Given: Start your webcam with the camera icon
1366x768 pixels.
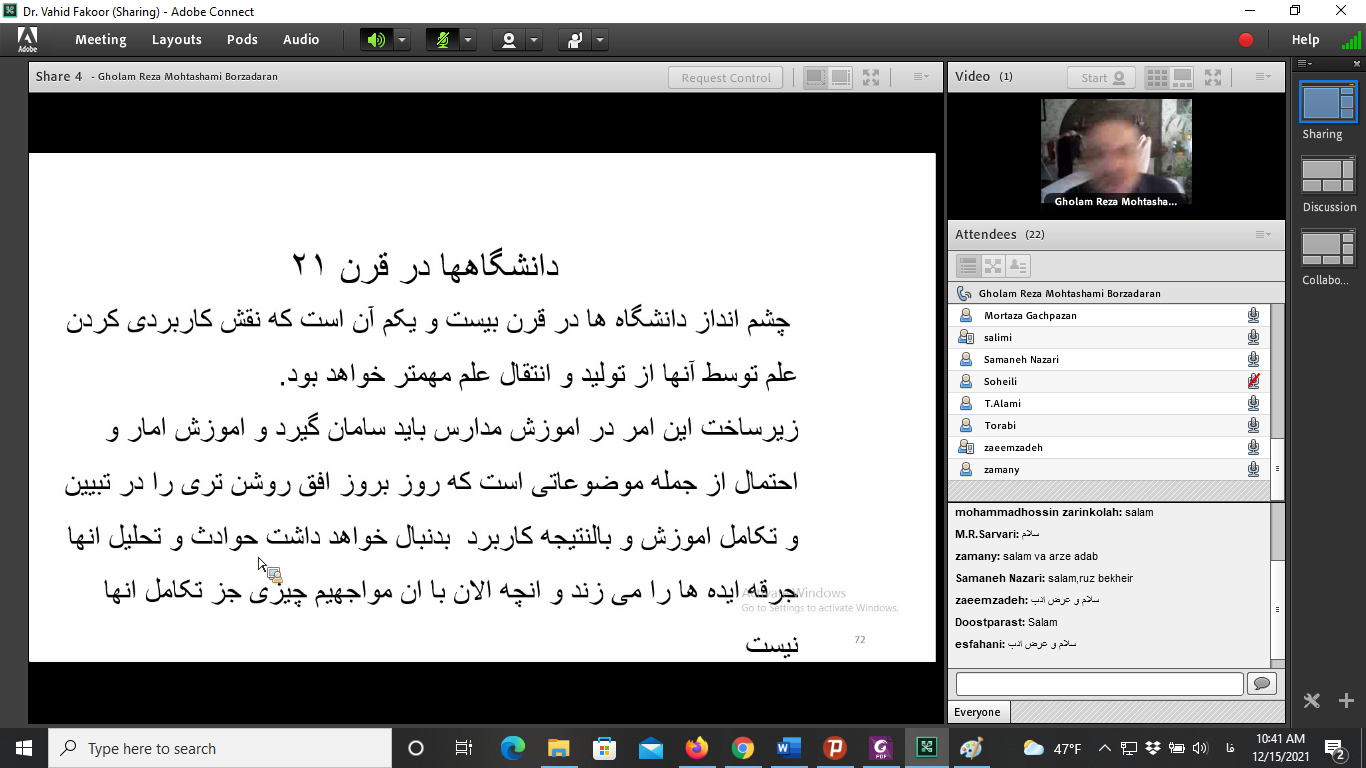Looking at the screenshot, I should [508, 40].
